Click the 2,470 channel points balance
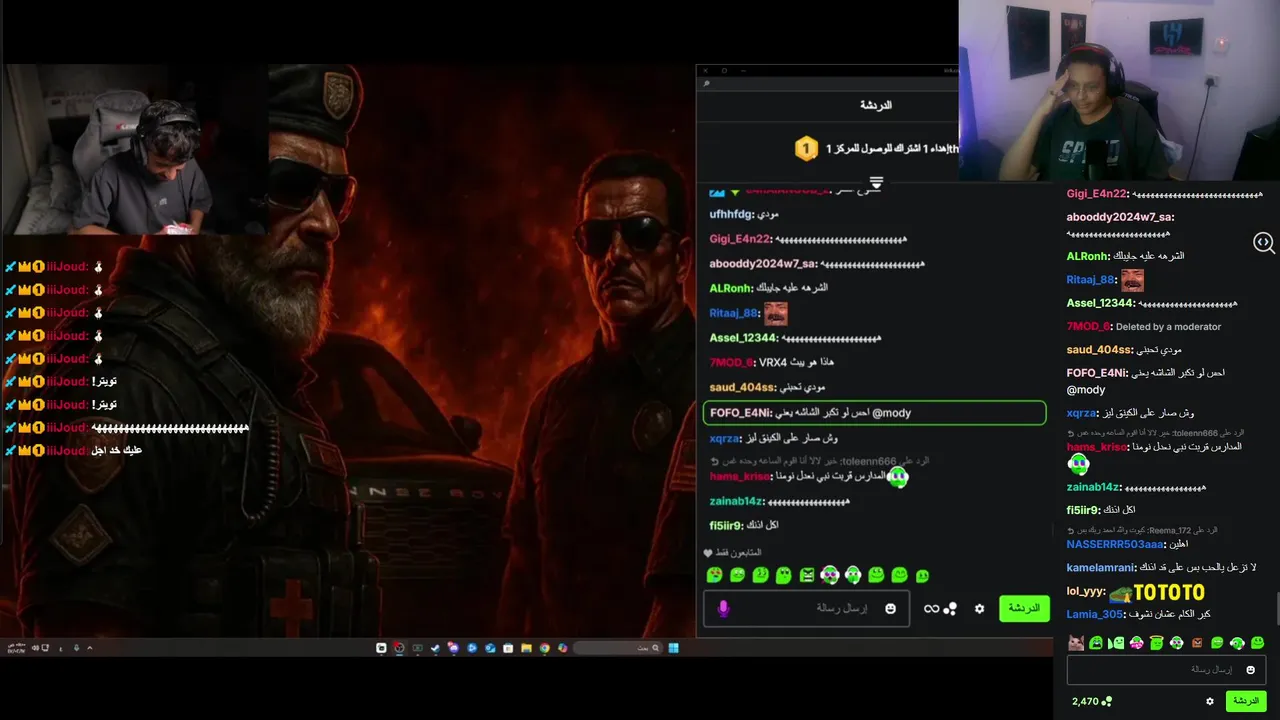 click(1092, 701)
